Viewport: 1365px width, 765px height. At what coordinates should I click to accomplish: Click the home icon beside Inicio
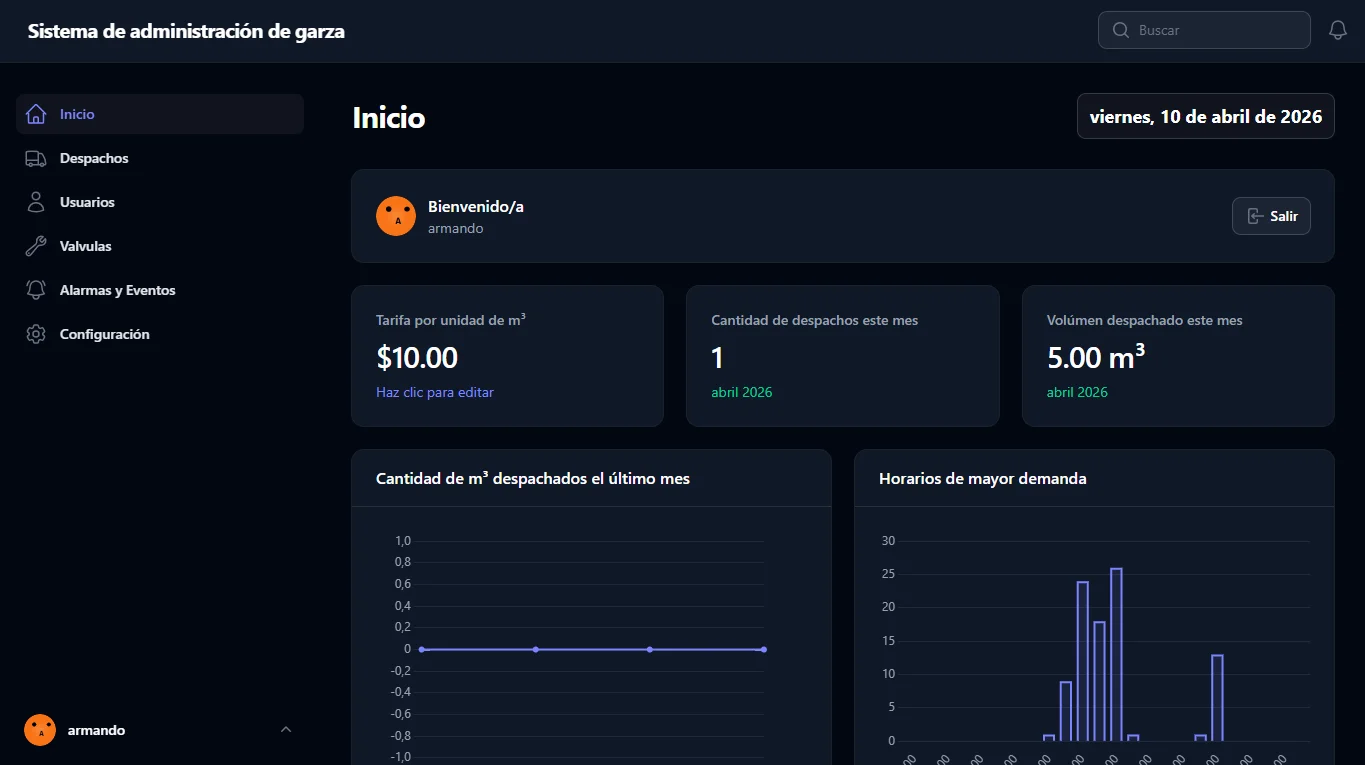click(x=36, y=114)
